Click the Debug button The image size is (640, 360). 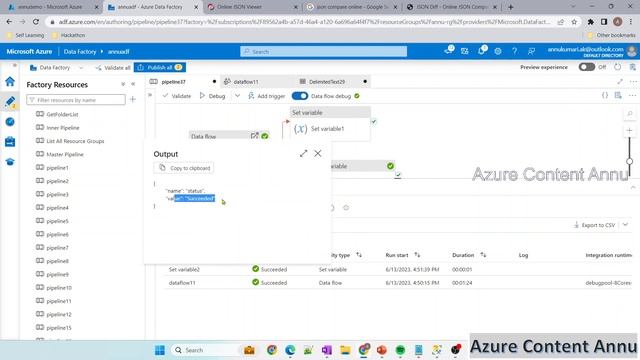[x=212, y=96]
